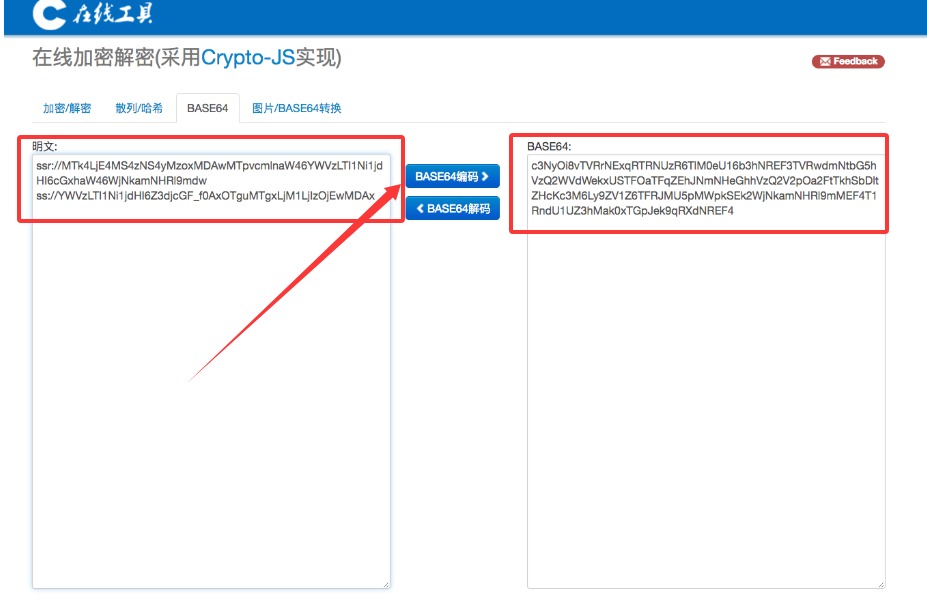Click left chevron icon on BASE64解码
The width and height of the screenshot is (927, 610).
point(420,209)
